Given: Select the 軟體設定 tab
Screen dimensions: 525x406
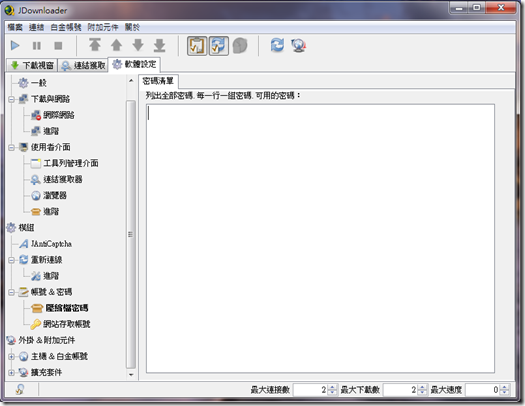Looking at the screenshot, I should pyautogui.click(x=135, y=64).
